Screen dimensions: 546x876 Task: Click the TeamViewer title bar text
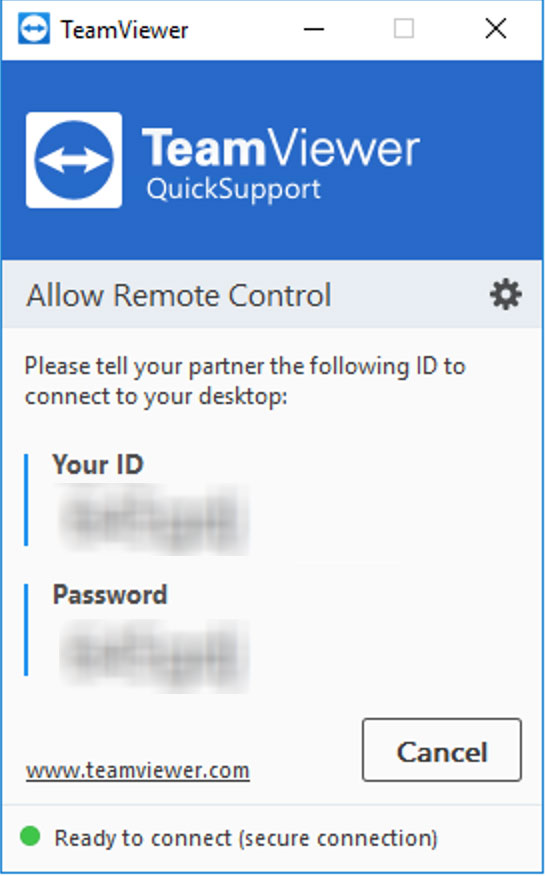(124, 30)
